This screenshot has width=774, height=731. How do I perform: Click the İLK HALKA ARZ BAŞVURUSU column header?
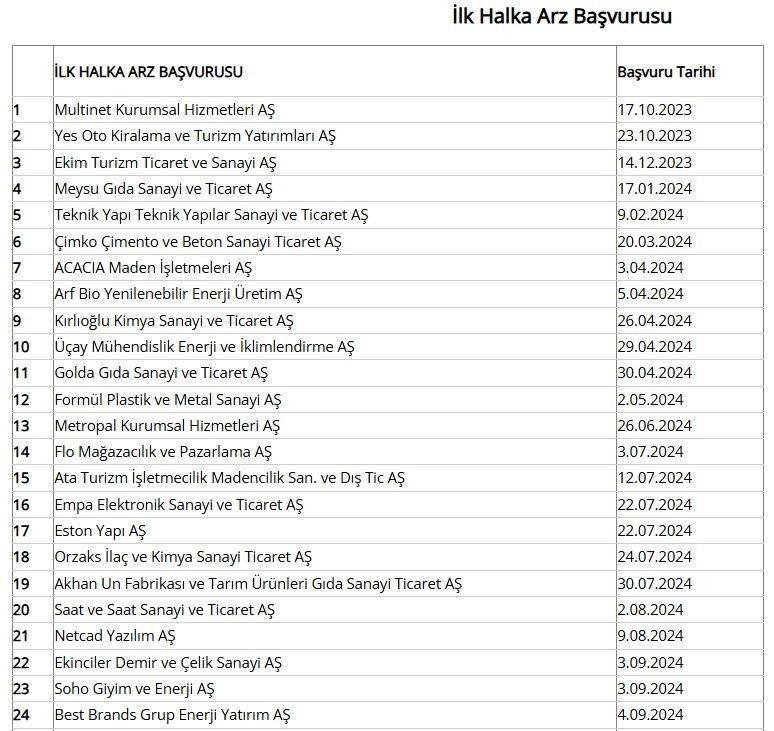point(149,72)
